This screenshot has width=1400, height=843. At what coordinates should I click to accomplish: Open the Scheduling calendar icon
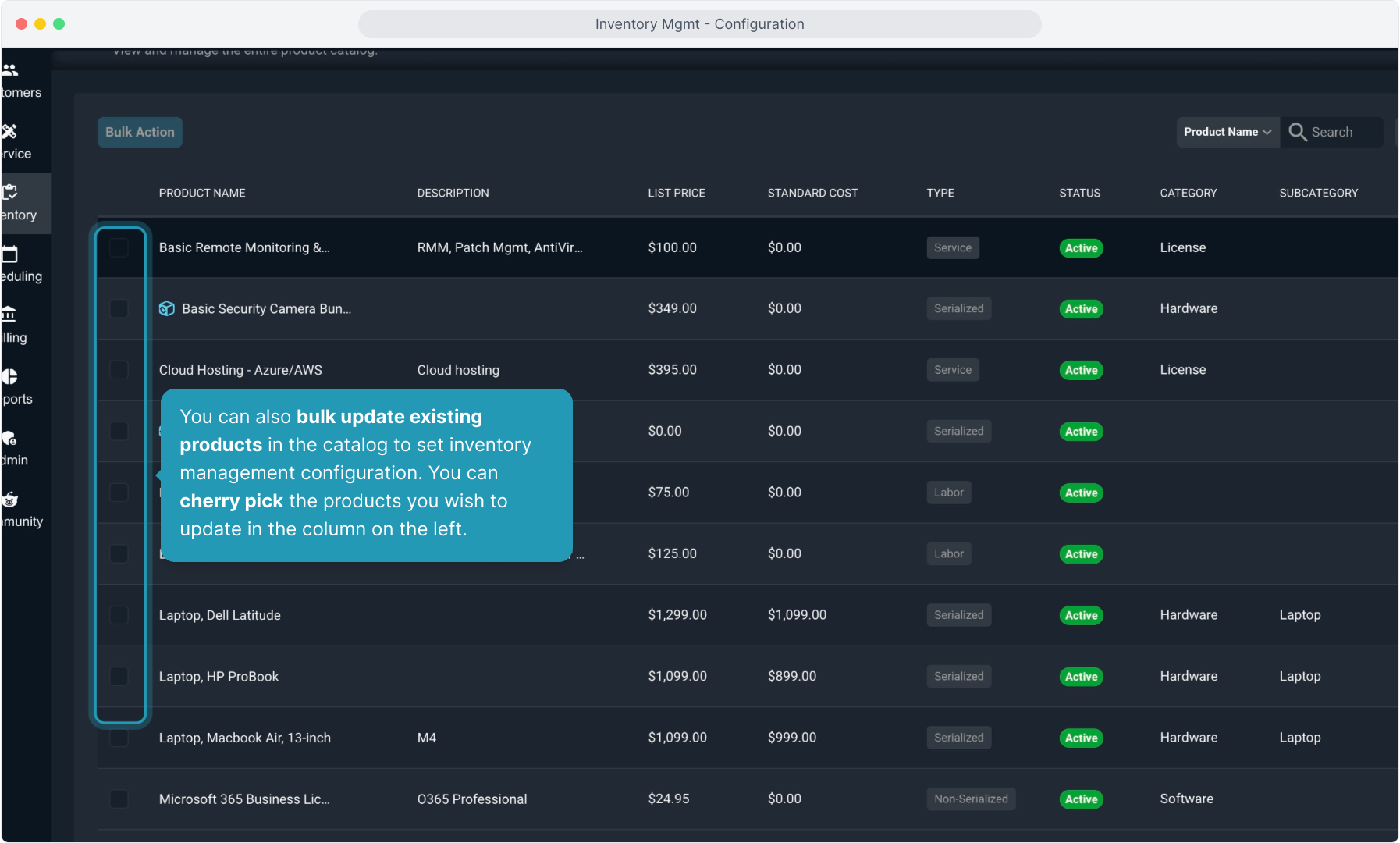10,254
